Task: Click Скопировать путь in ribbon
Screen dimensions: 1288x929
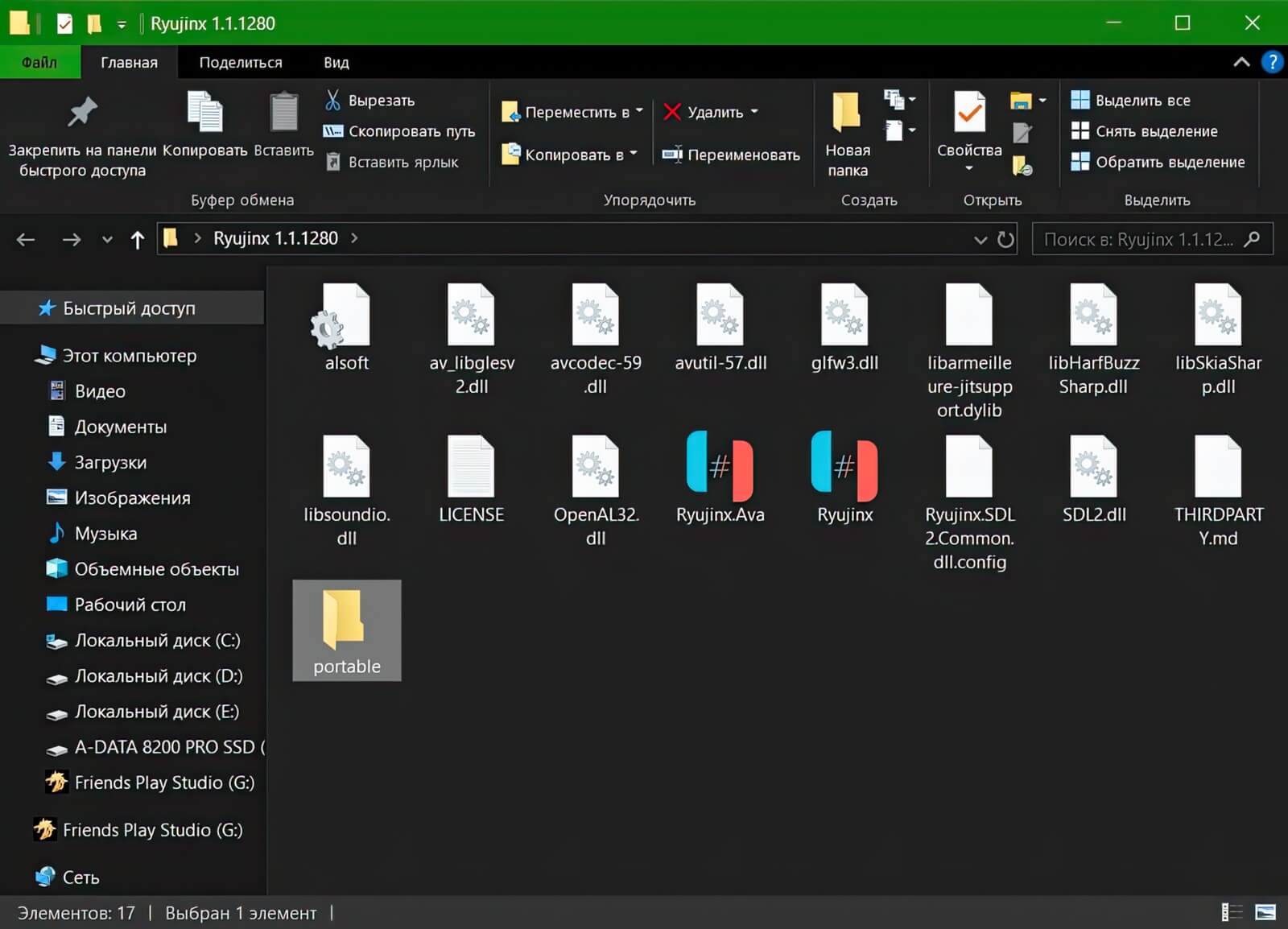Action: click(x=398, y=131)
